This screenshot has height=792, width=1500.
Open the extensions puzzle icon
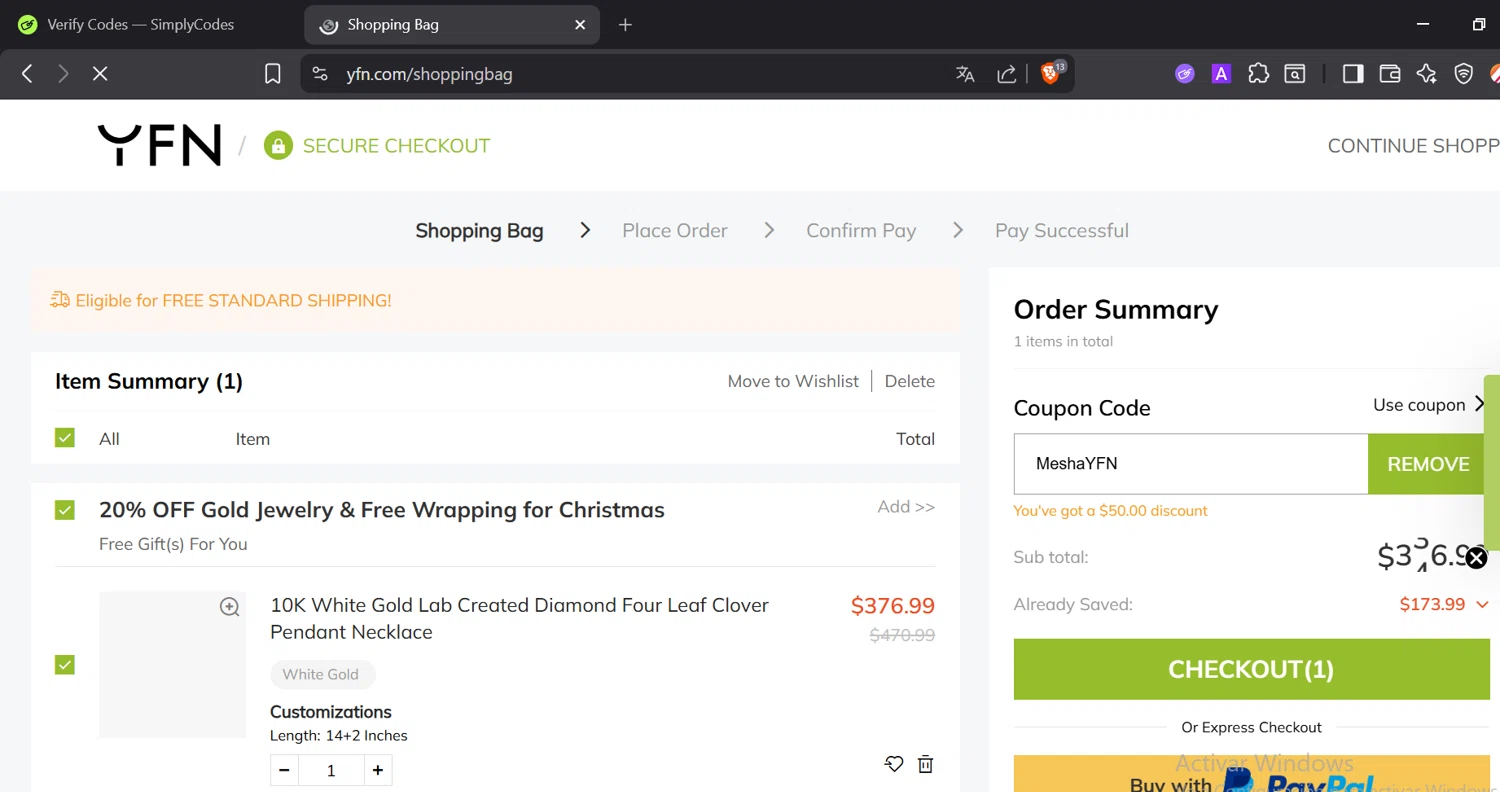1258,73
